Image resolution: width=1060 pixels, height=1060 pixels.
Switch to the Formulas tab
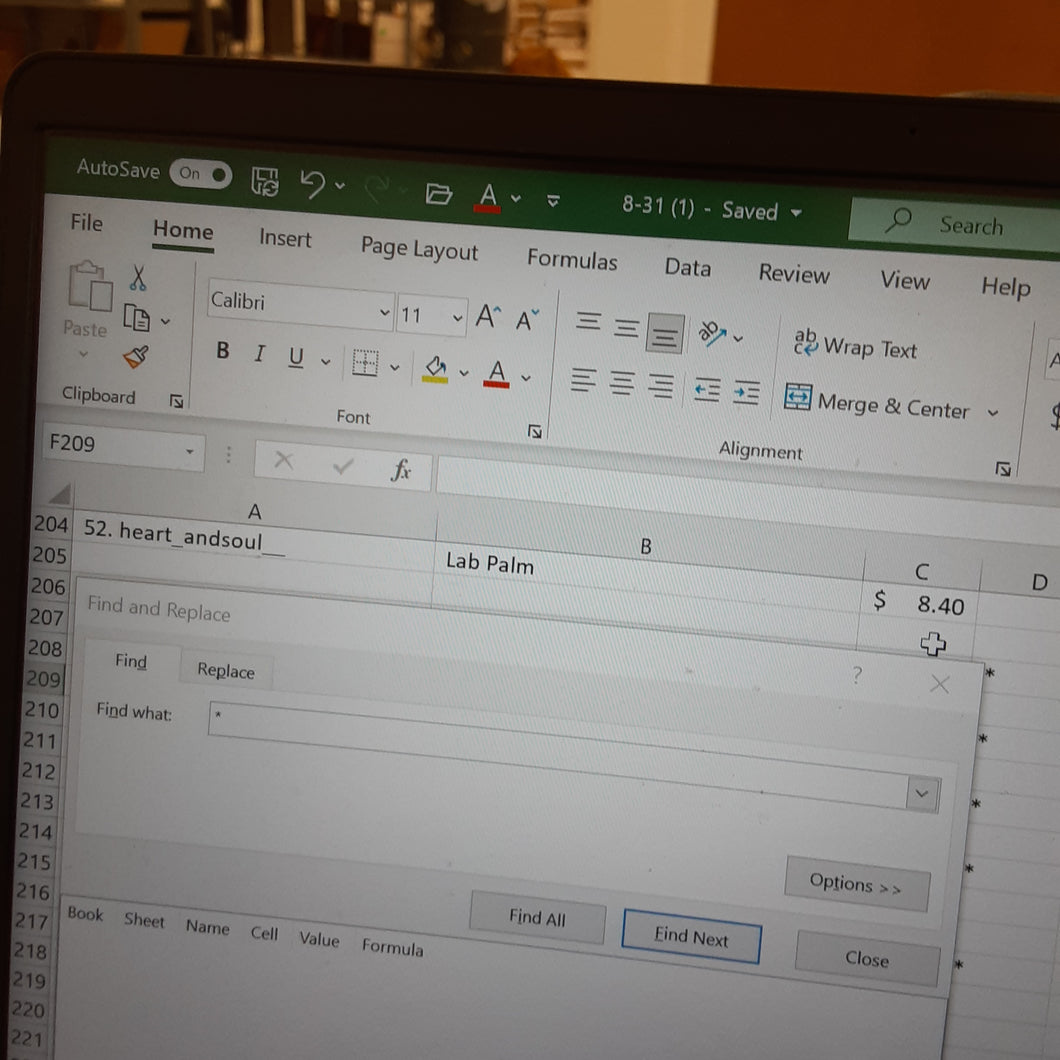point(572,260)
